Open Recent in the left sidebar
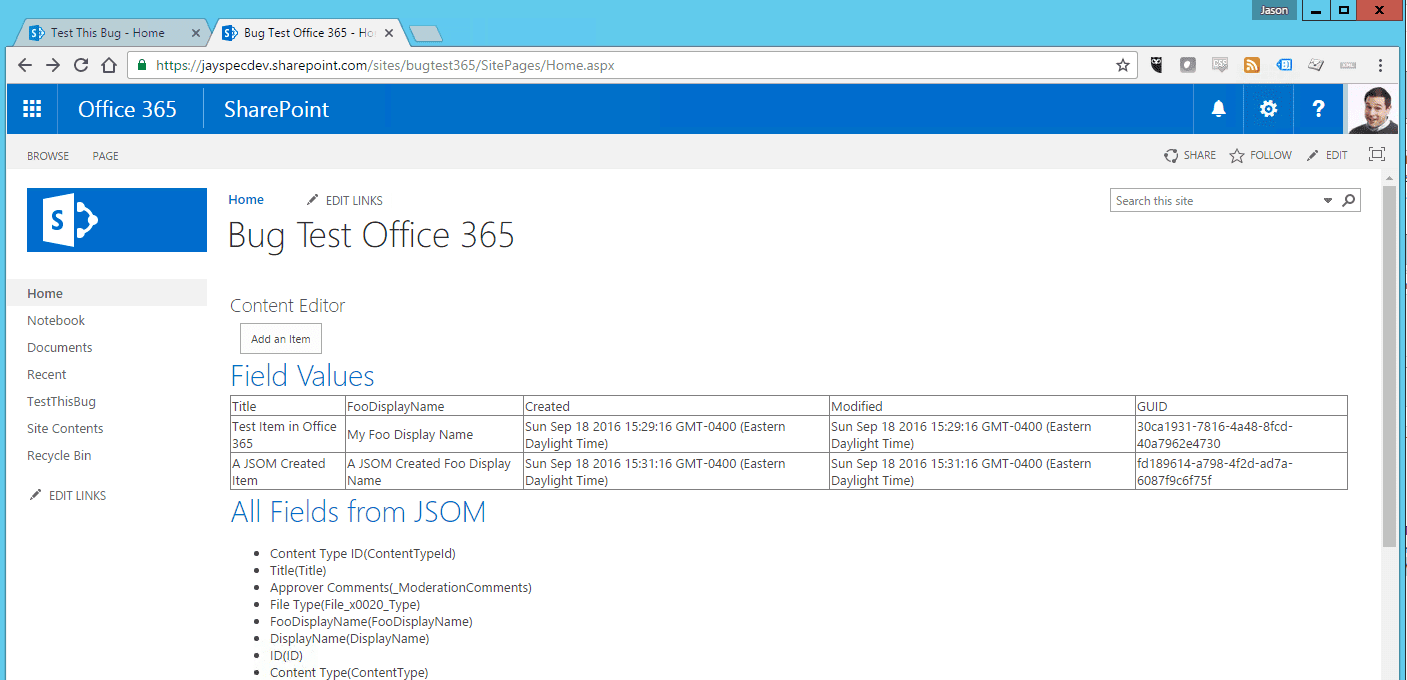This screenshot has width=1407, height=680. pos(47,374)
